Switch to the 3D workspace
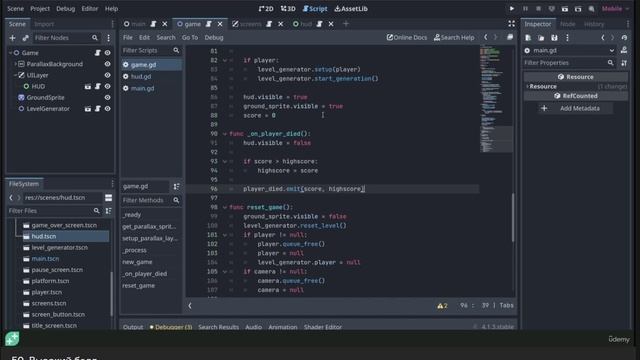 click(288, 9)
